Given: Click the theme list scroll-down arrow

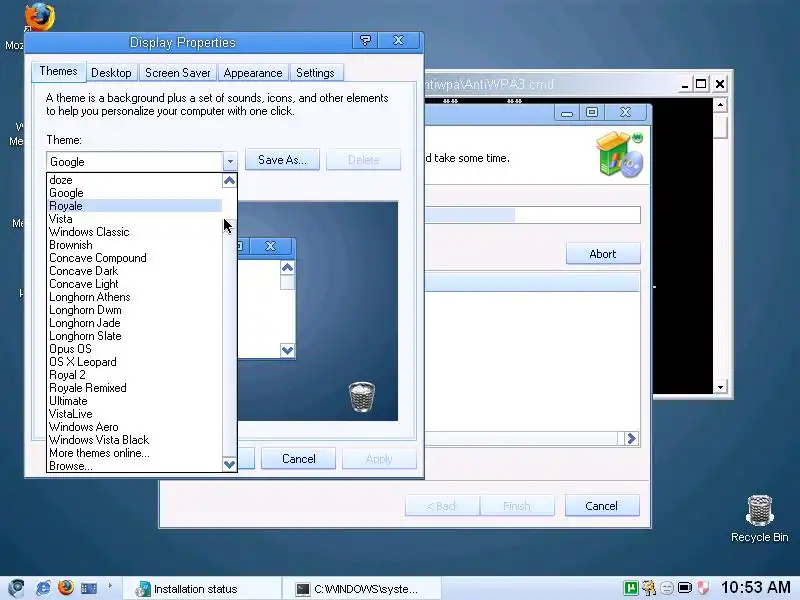Looking at the screenshot, I should coord(230,464).
